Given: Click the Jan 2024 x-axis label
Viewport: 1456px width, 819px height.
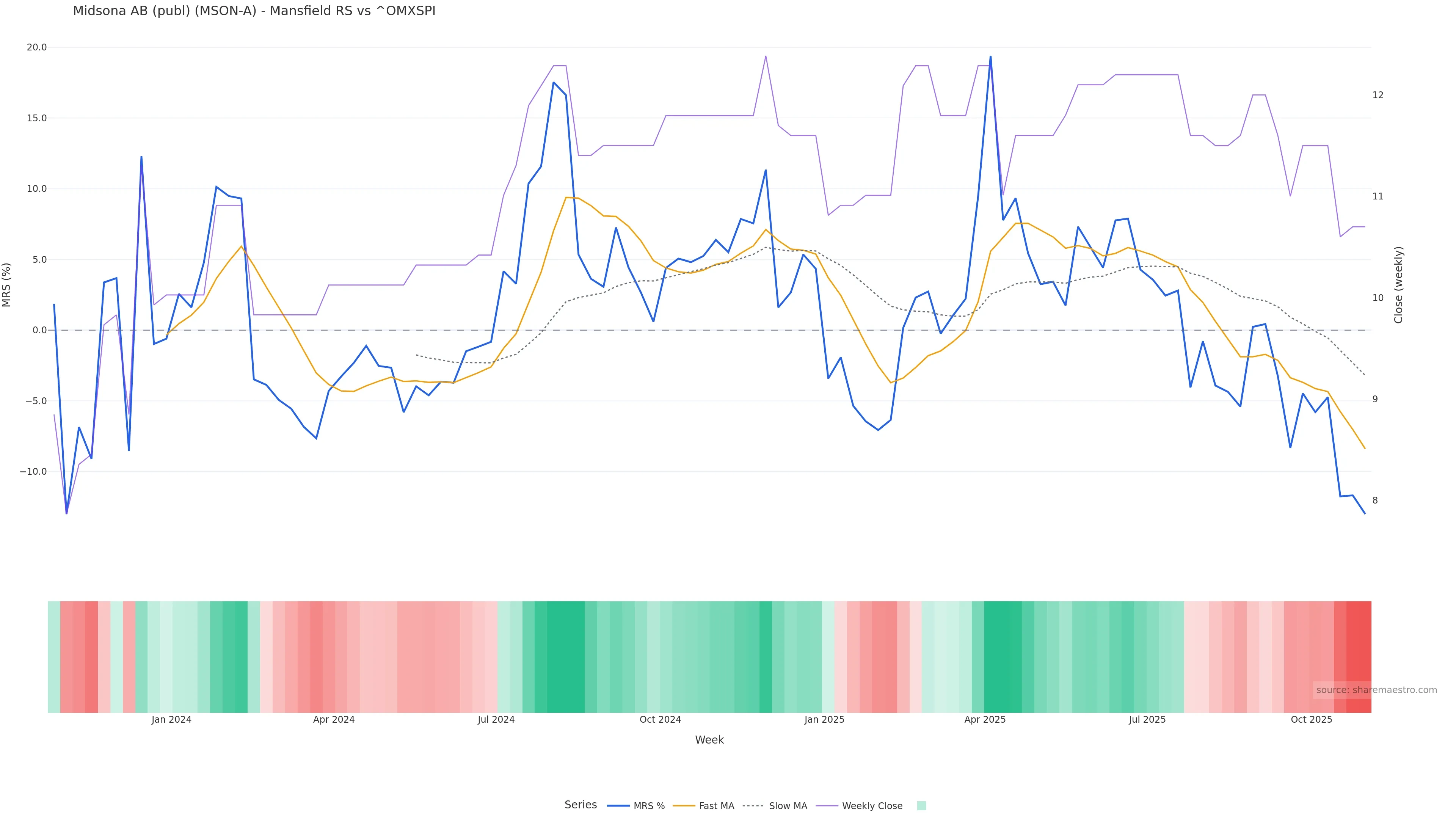Looking at the screenshot, I should coord(171,720).
